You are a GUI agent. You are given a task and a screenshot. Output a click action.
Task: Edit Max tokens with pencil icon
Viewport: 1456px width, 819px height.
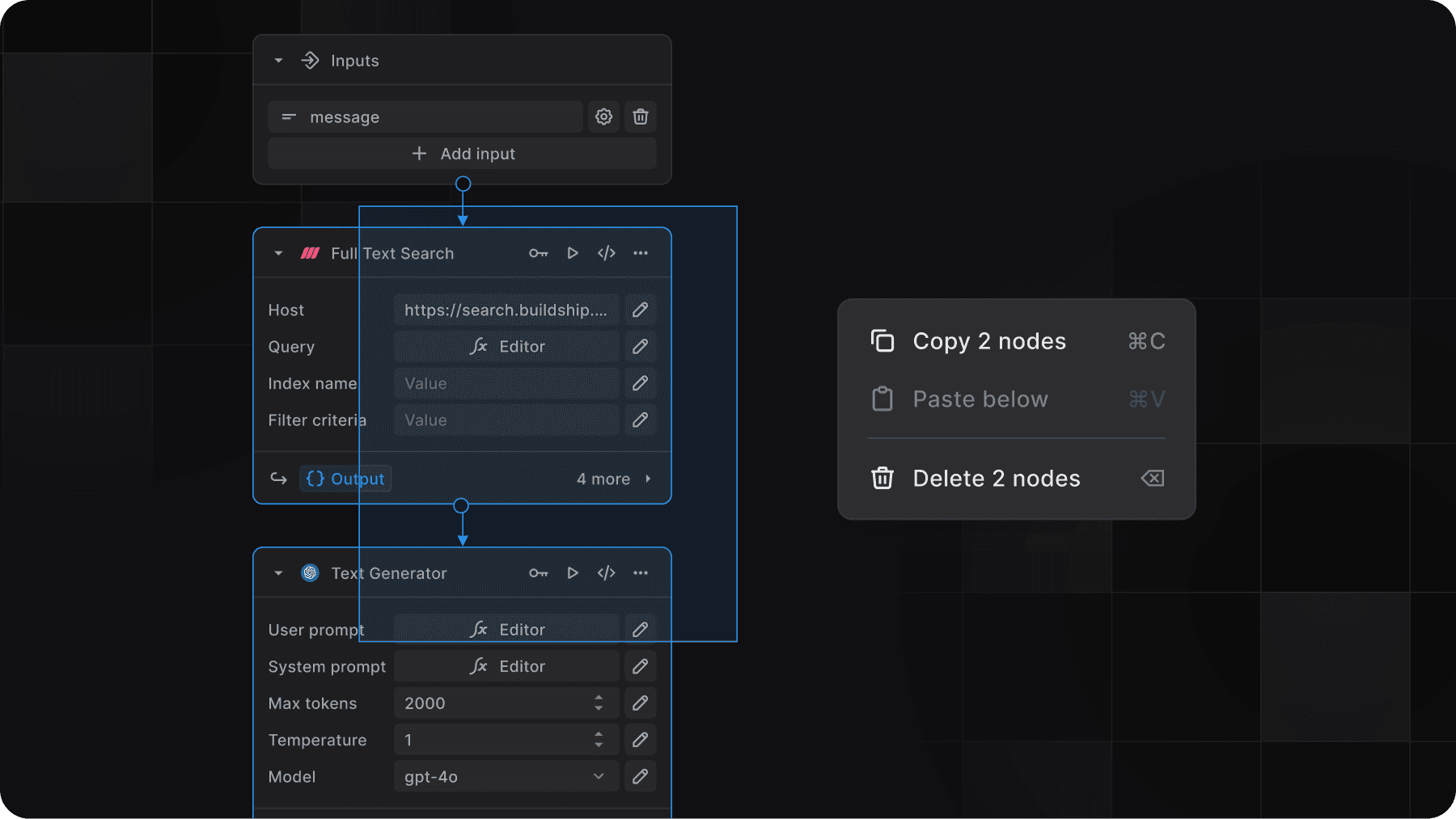641,703
